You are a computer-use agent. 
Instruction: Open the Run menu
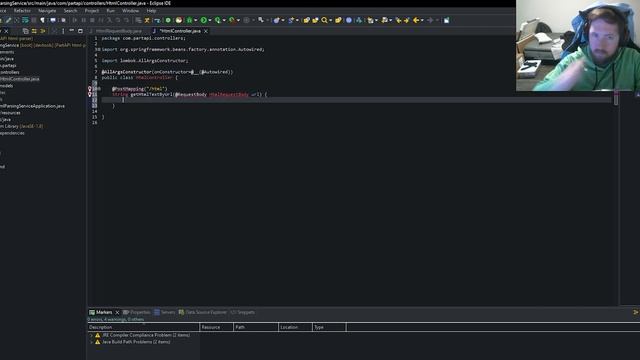pyautogui.click(x=110, y=11)
